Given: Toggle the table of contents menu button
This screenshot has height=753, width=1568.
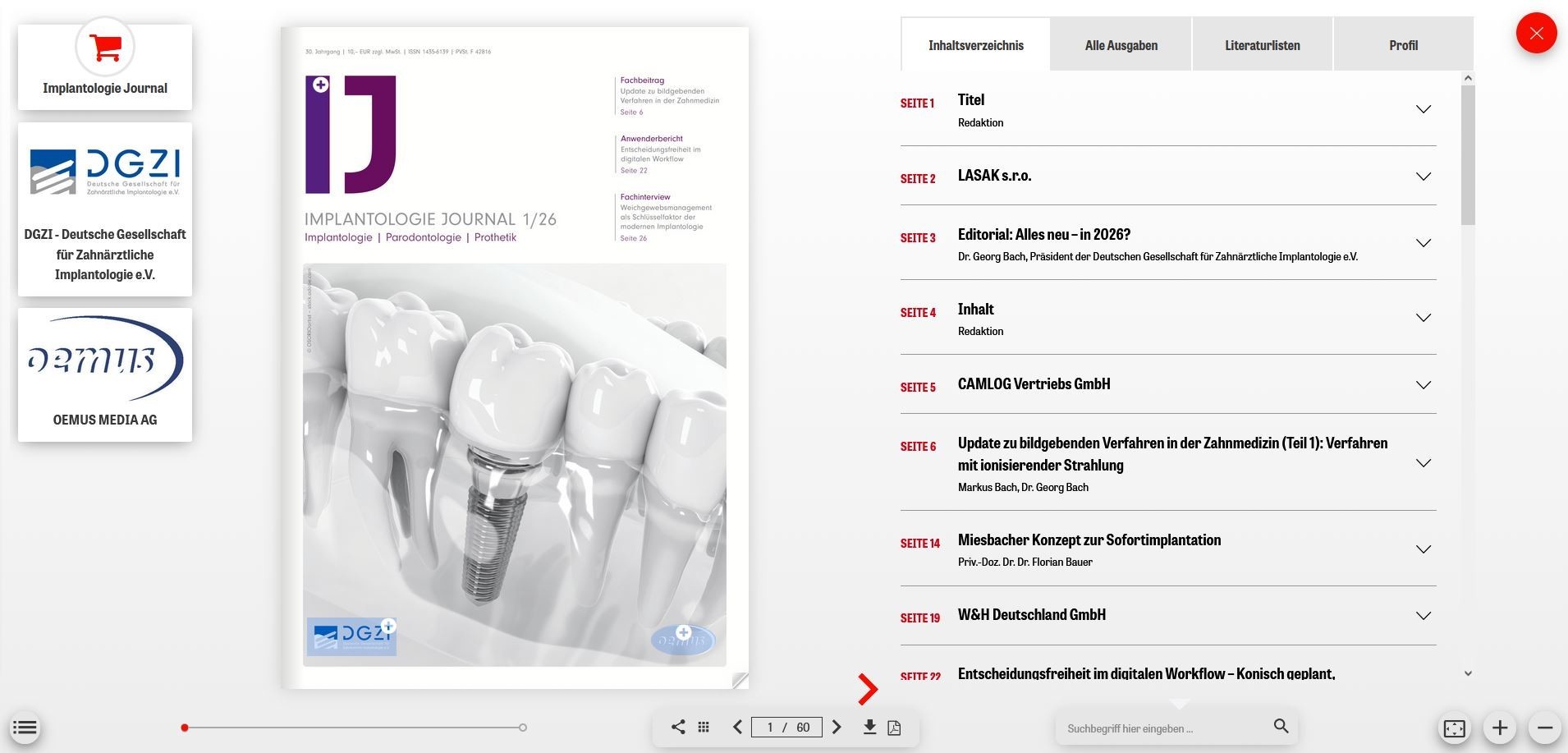Looking at the screenshot, I should 25,728.
